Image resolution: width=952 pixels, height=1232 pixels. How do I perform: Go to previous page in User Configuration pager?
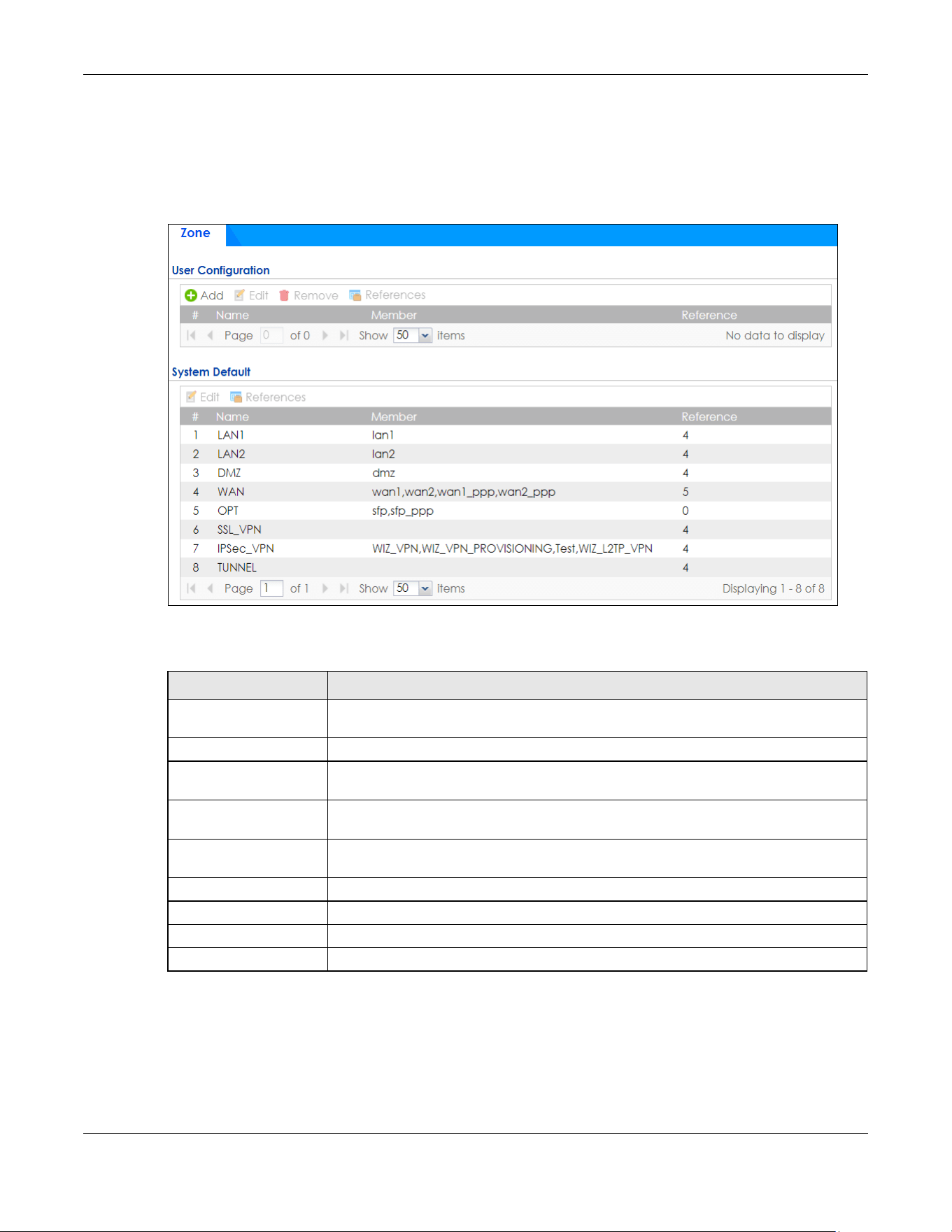210,336
